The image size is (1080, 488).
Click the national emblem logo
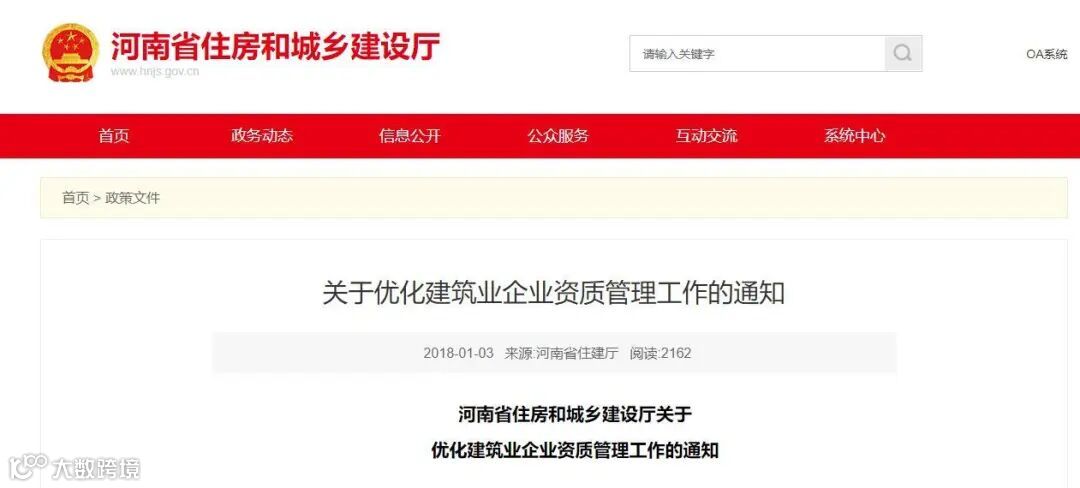click(x=71, y=53)
